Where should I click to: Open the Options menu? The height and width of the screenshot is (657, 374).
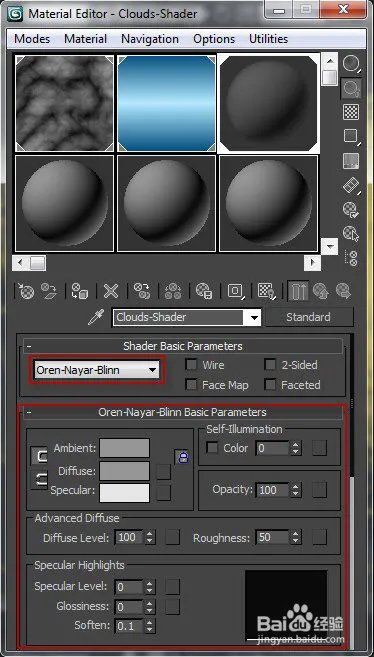pyautogui.click(x=214, y=39)
